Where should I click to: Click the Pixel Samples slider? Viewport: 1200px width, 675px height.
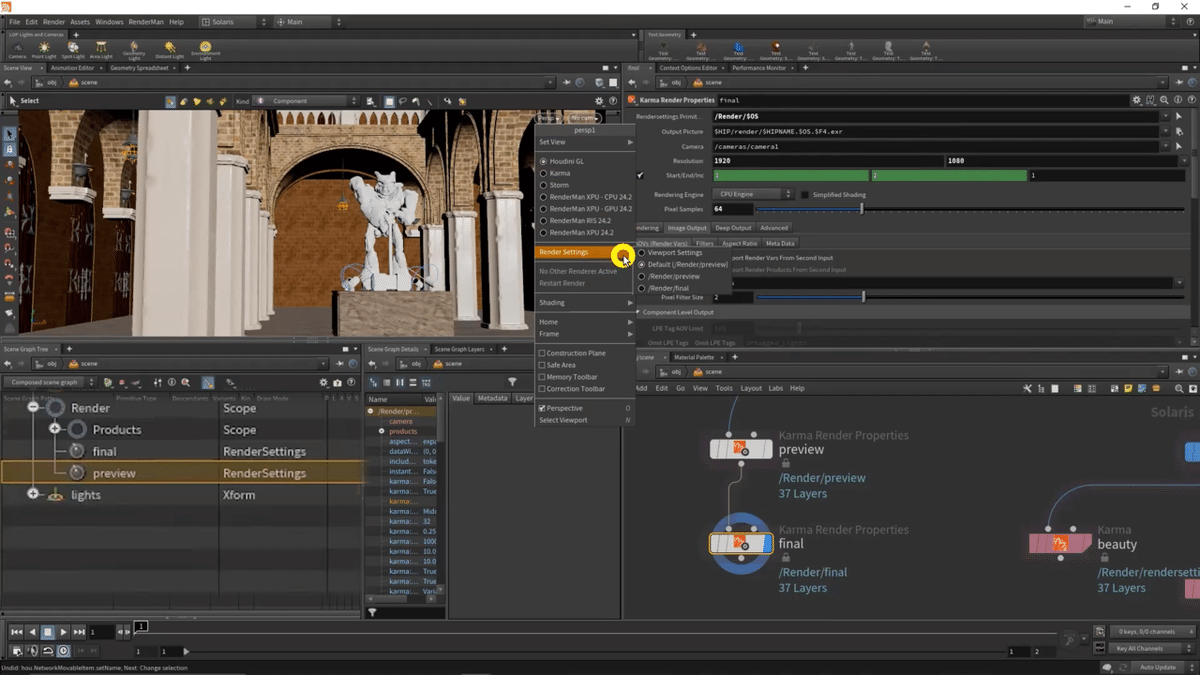(x=862, y=209)
